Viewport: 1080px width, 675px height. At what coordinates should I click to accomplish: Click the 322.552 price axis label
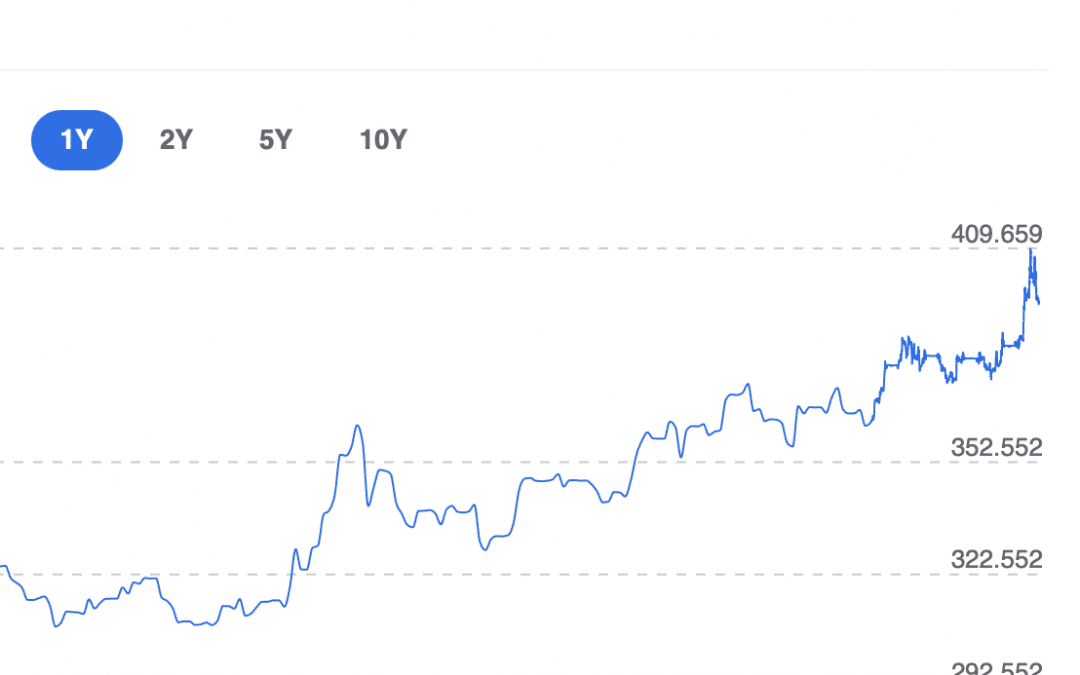click(x=996, y=559)
